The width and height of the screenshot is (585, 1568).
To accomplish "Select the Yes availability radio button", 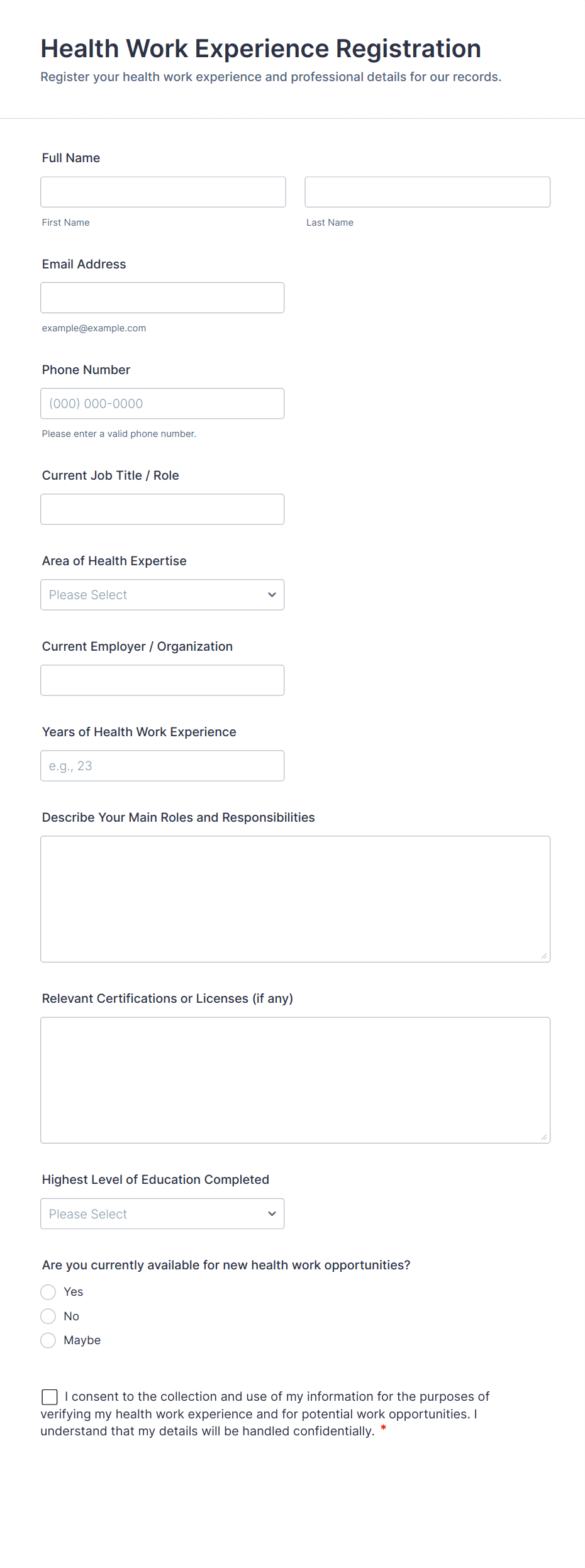I will (x=48, y=1292).
